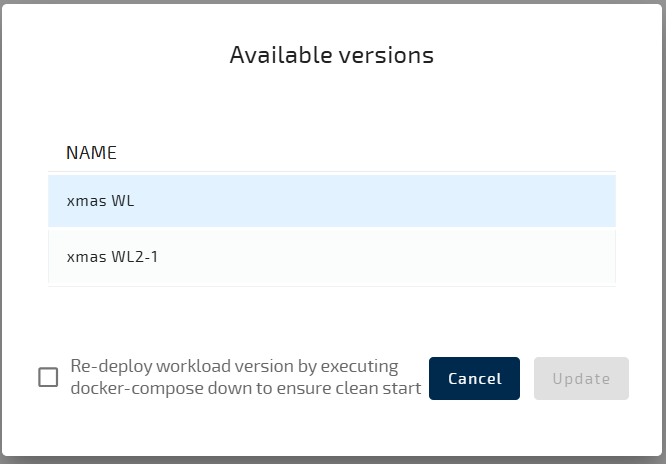Click the Re-deploy workload version label text
The image size is (666, 464).
(234, 367)
